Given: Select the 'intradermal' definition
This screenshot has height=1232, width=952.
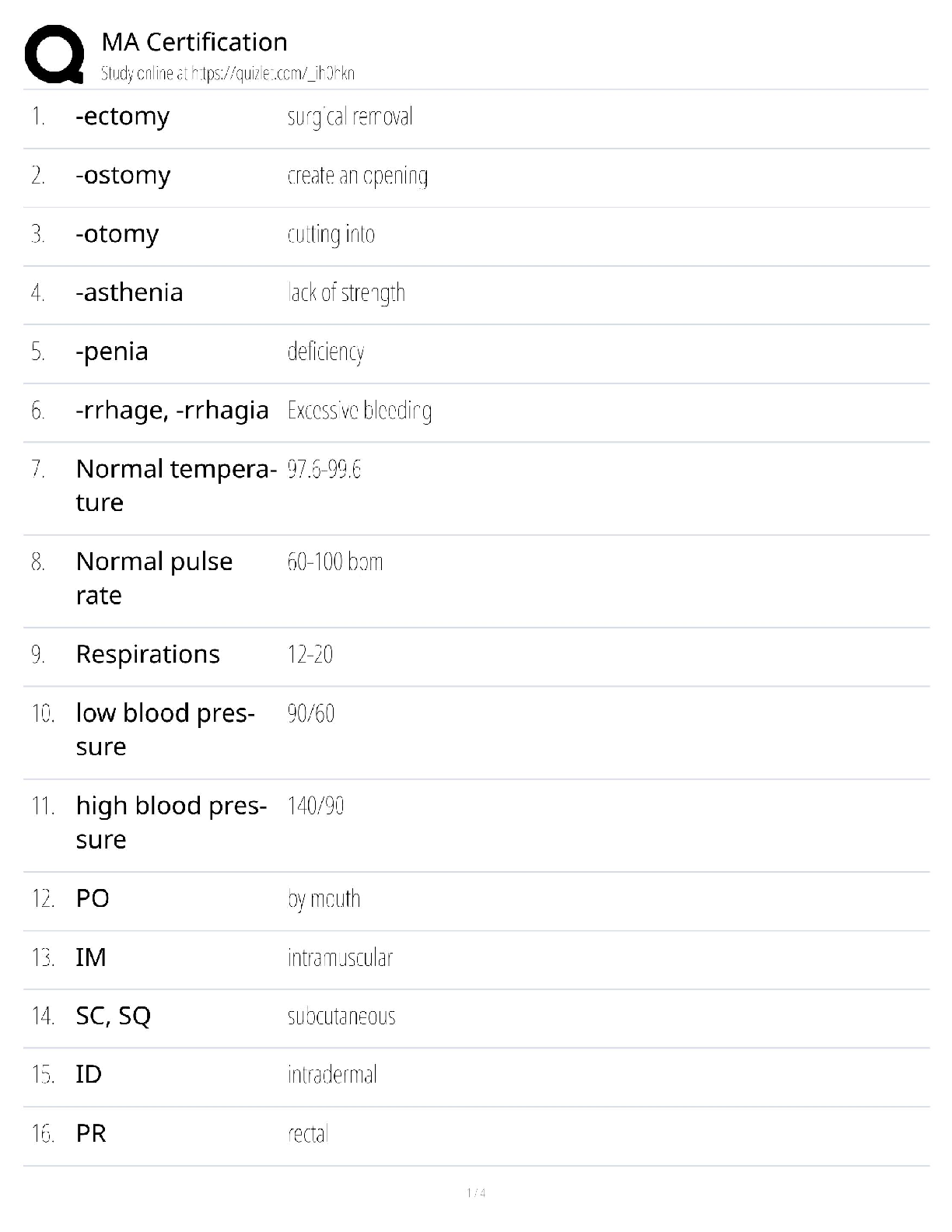Looking at the screenshot, I should coord(332,1075).
